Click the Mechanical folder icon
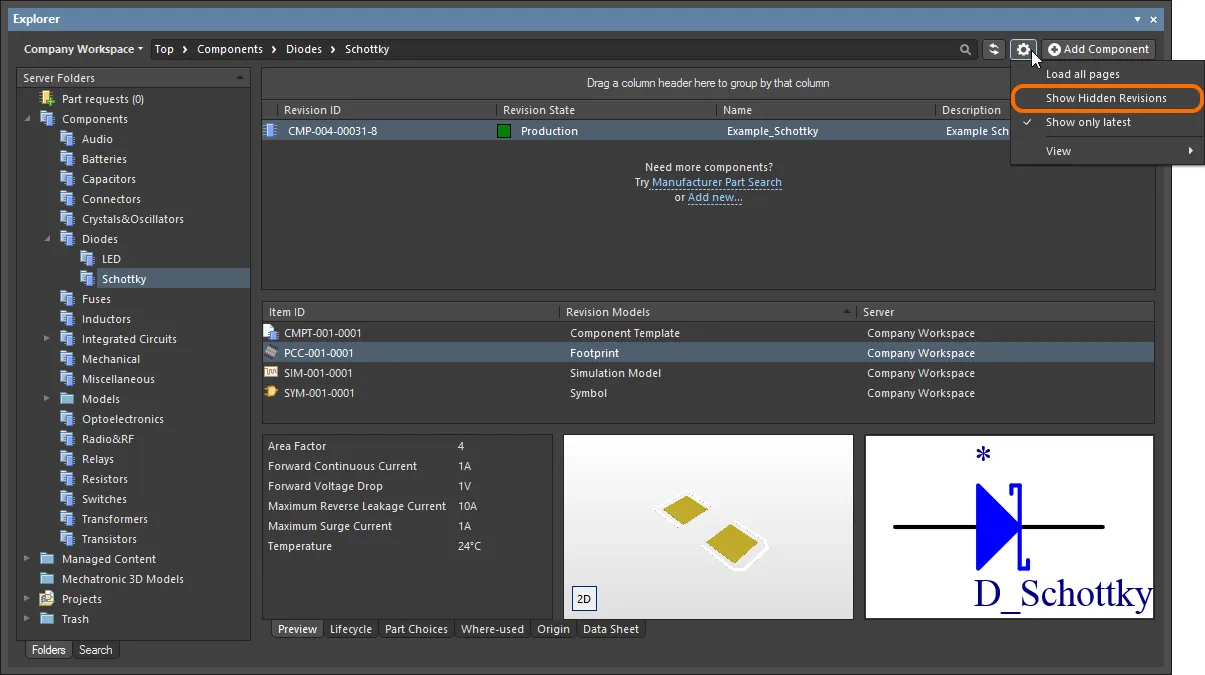 (67, 359)
